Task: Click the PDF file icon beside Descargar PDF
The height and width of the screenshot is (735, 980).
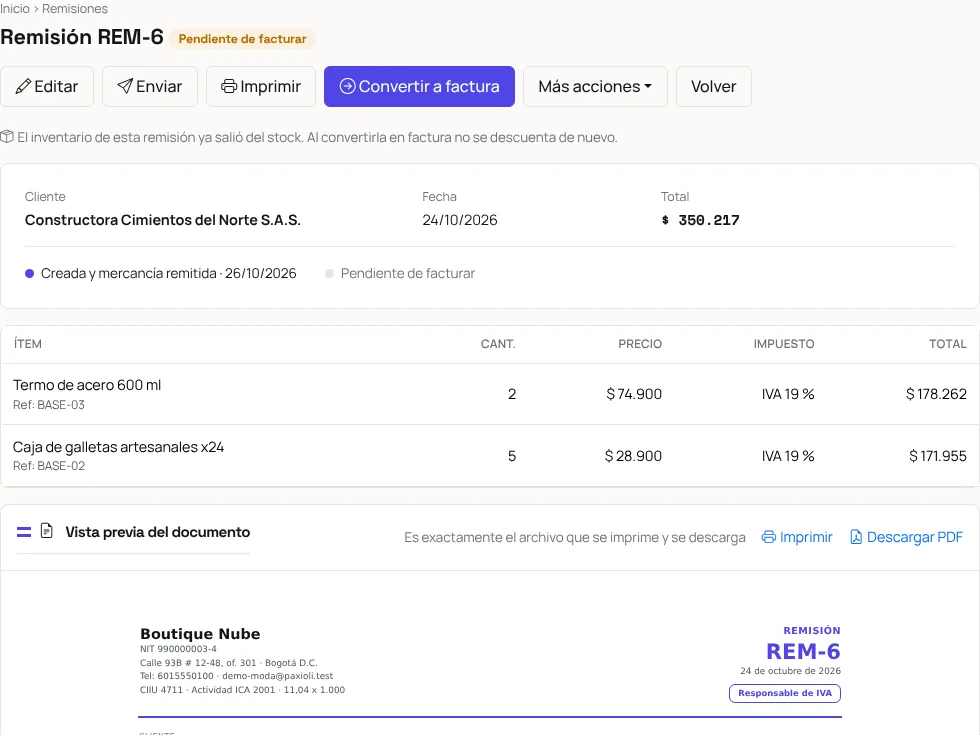Action: tap(856, 537)
